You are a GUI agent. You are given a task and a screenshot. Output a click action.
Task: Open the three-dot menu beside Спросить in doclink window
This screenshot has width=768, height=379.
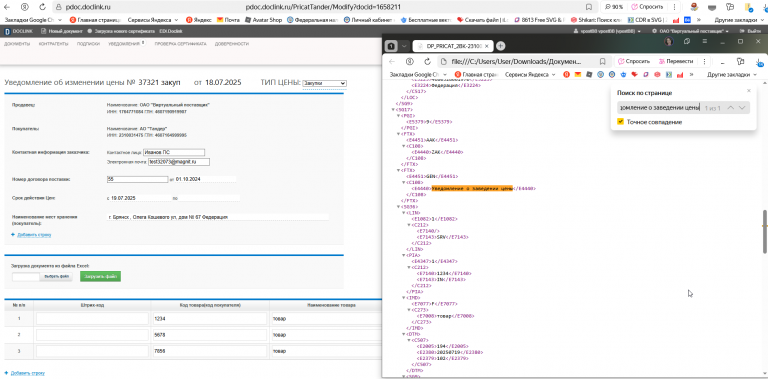pos(675,7)
